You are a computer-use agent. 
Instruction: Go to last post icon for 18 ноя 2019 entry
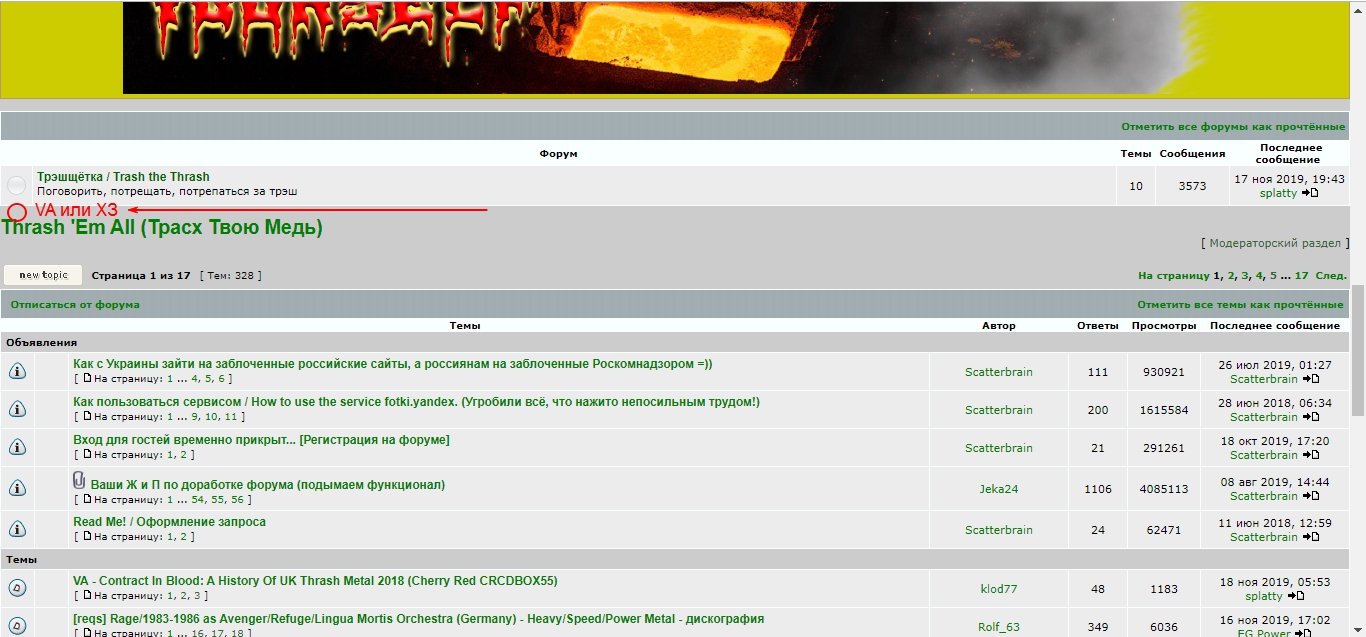(1296, 596)
